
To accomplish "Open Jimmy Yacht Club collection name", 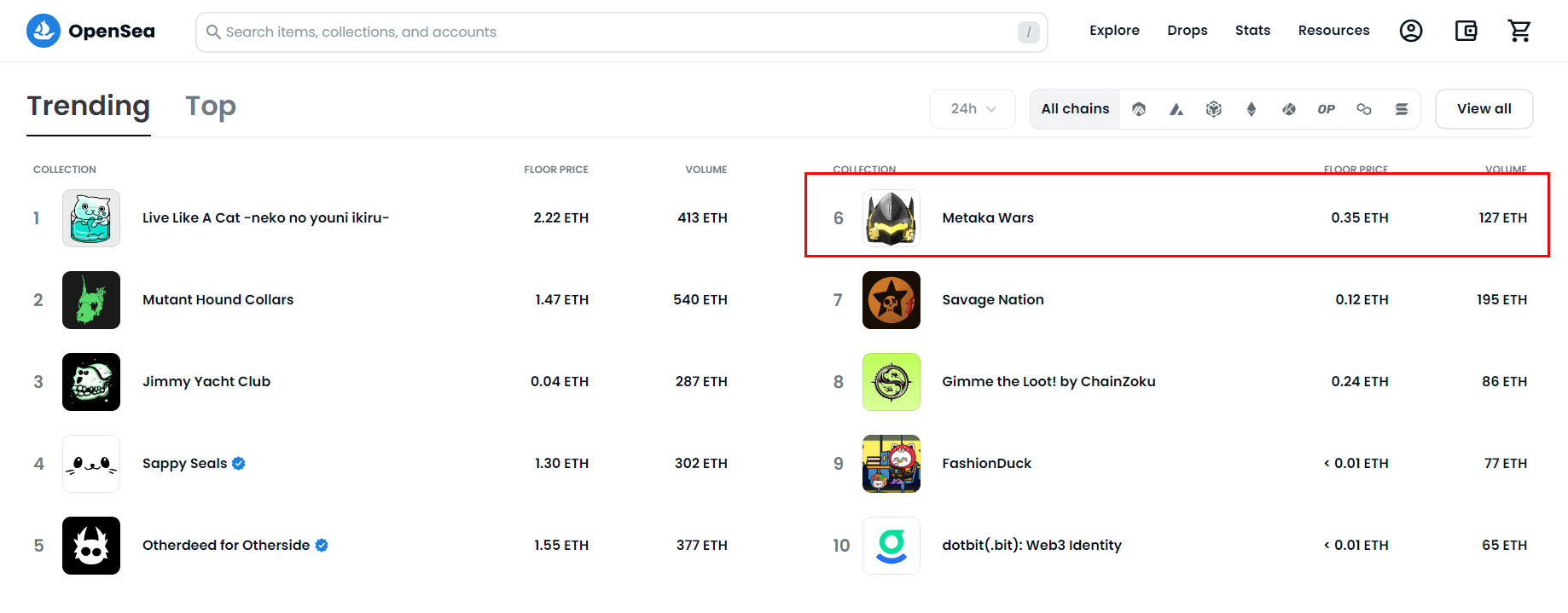I will tap(206, 382).
